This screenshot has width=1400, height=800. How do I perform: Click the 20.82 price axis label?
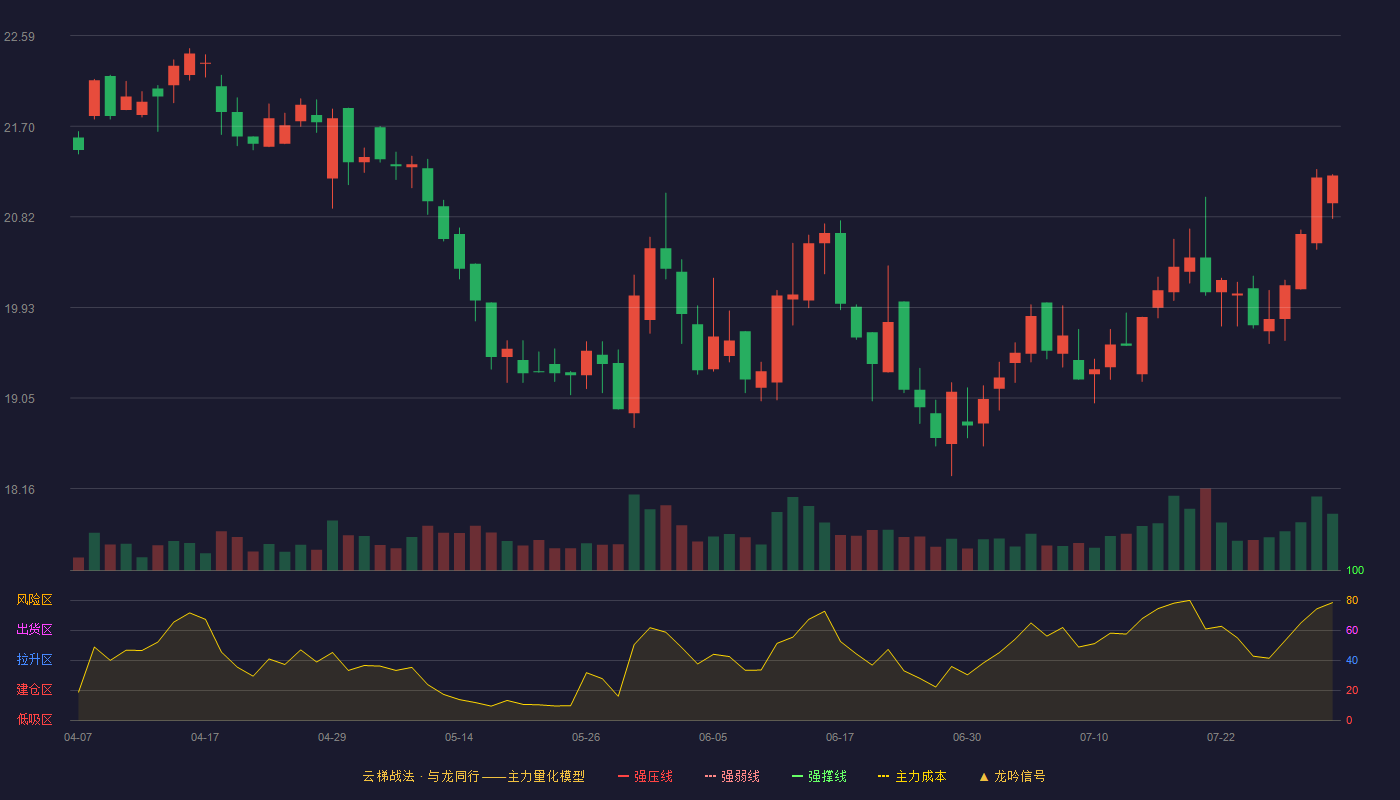19,218
